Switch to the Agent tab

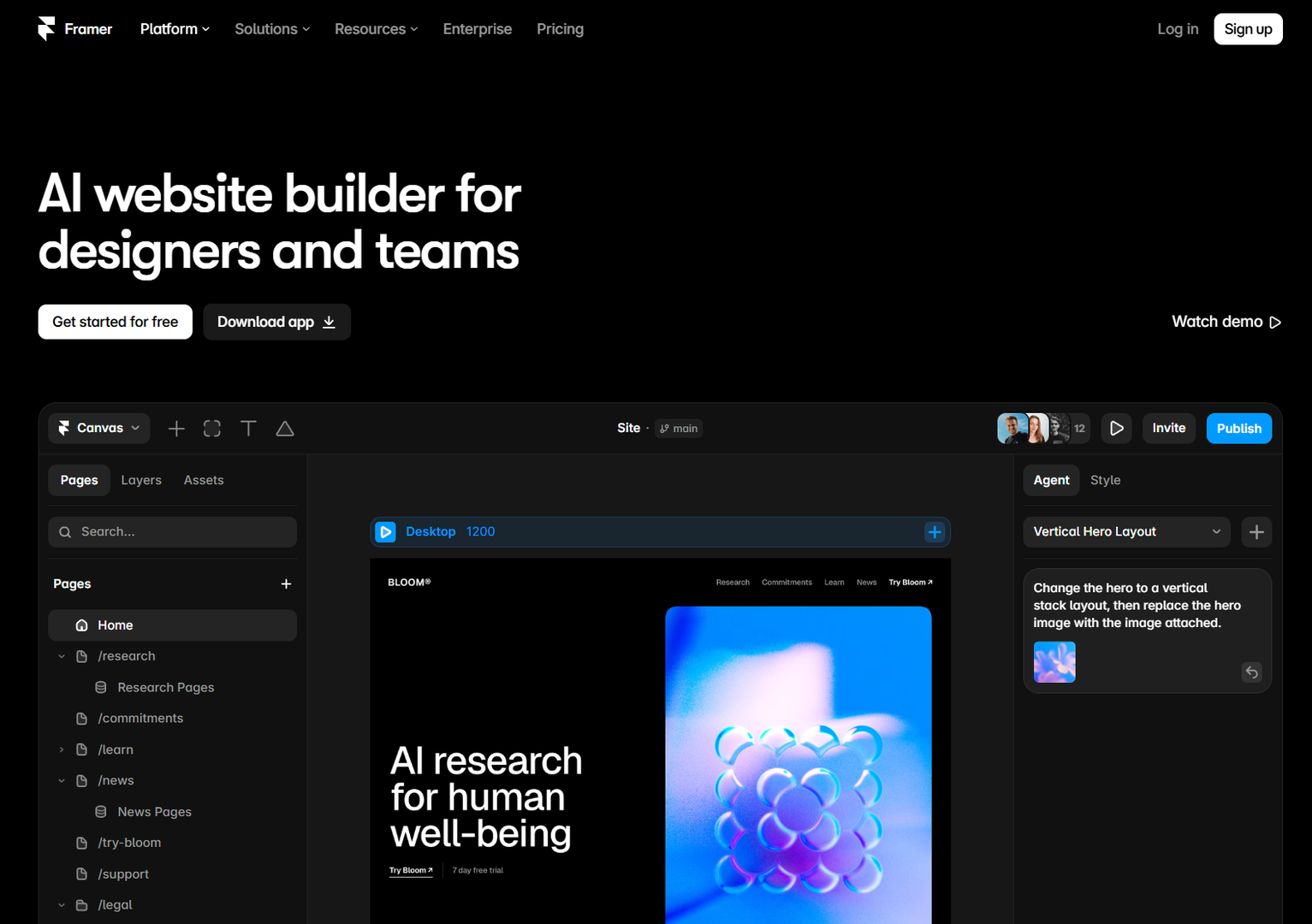1051,480
